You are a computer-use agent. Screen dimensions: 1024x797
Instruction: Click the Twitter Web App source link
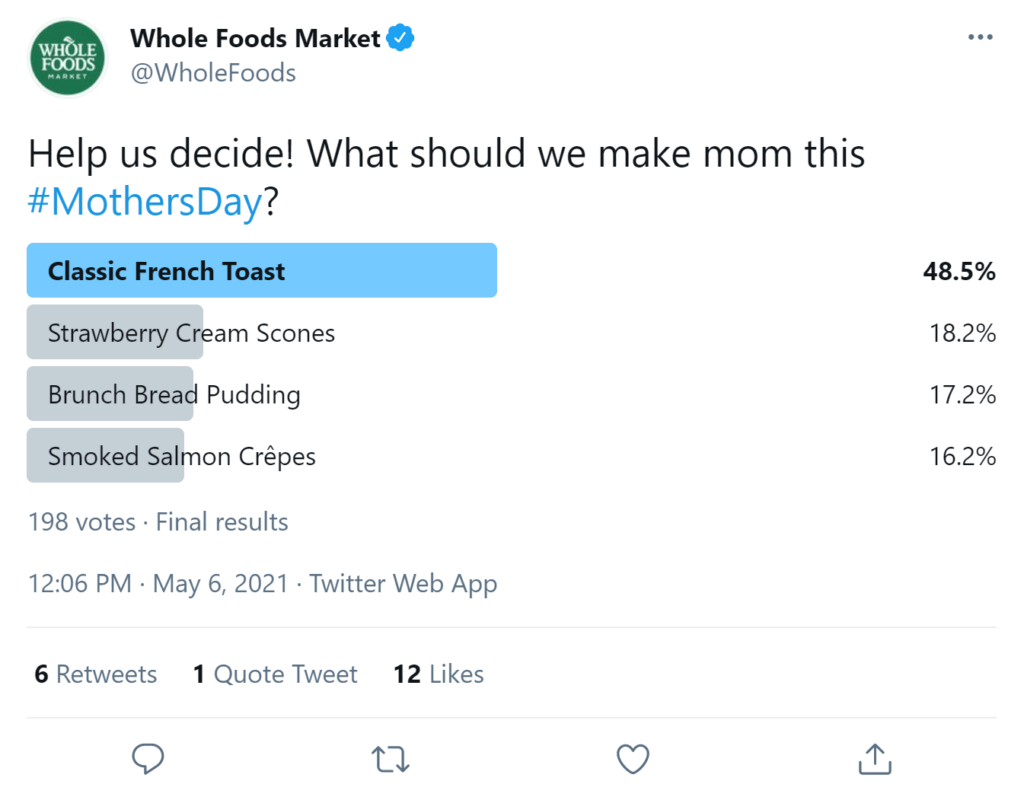[x=403, y=584]
